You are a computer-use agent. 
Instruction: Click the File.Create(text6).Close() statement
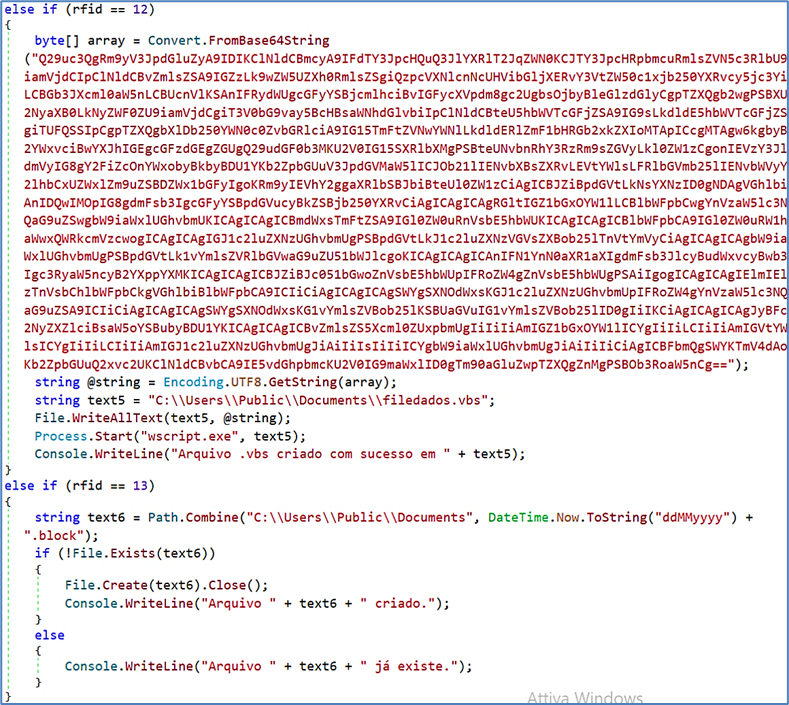167,586
